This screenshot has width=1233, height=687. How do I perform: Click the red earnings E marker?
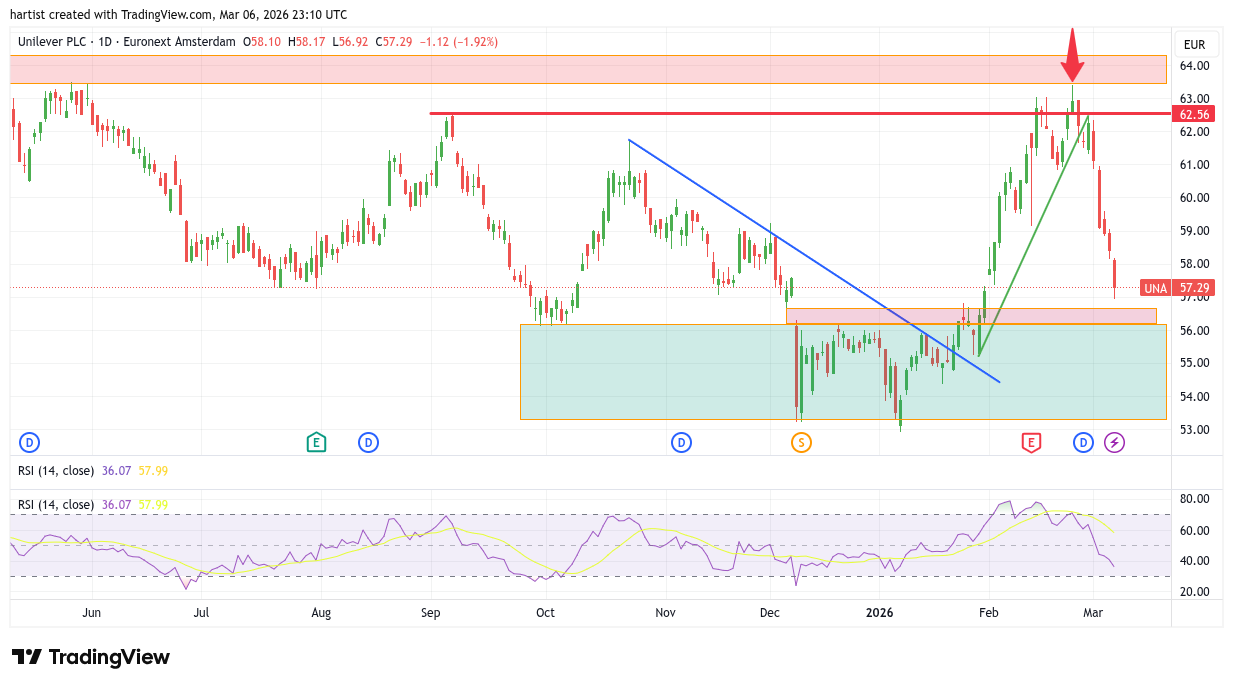tap(1030, 442)
